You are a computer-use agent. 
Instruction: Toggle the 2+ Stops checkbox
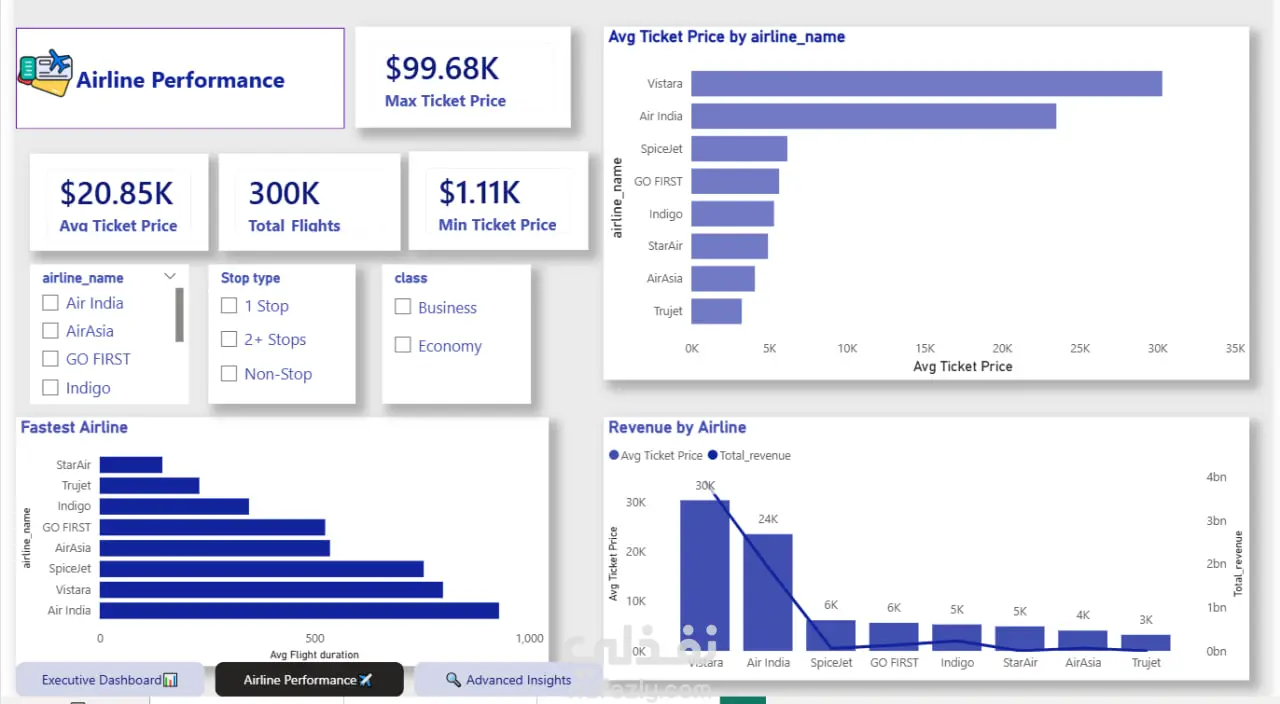(x=229, y=339)
